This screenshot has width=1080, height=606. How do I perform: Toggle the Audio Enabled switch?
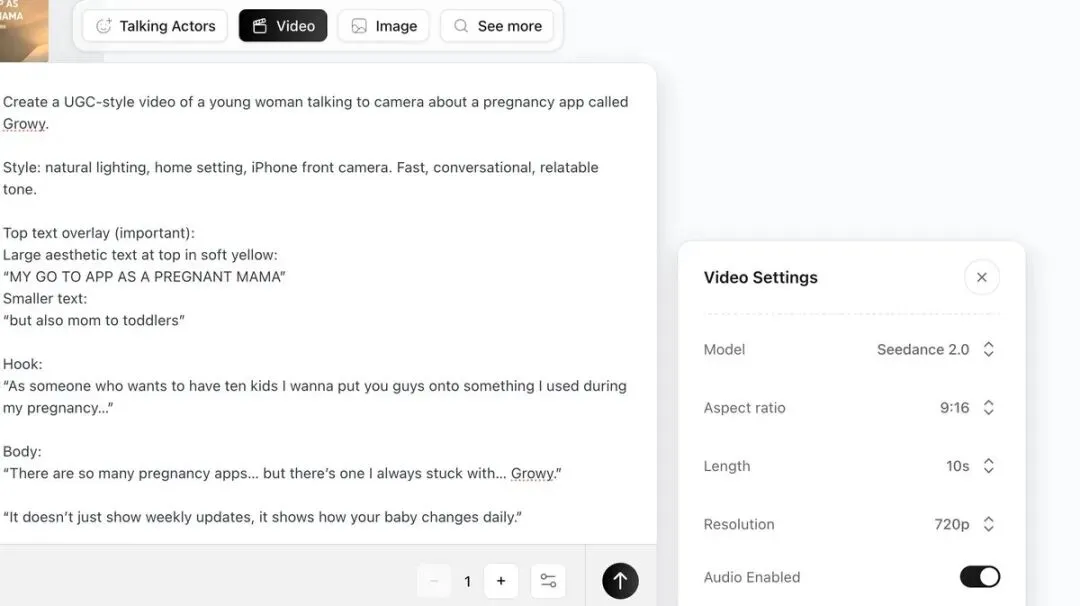point(979,577)
